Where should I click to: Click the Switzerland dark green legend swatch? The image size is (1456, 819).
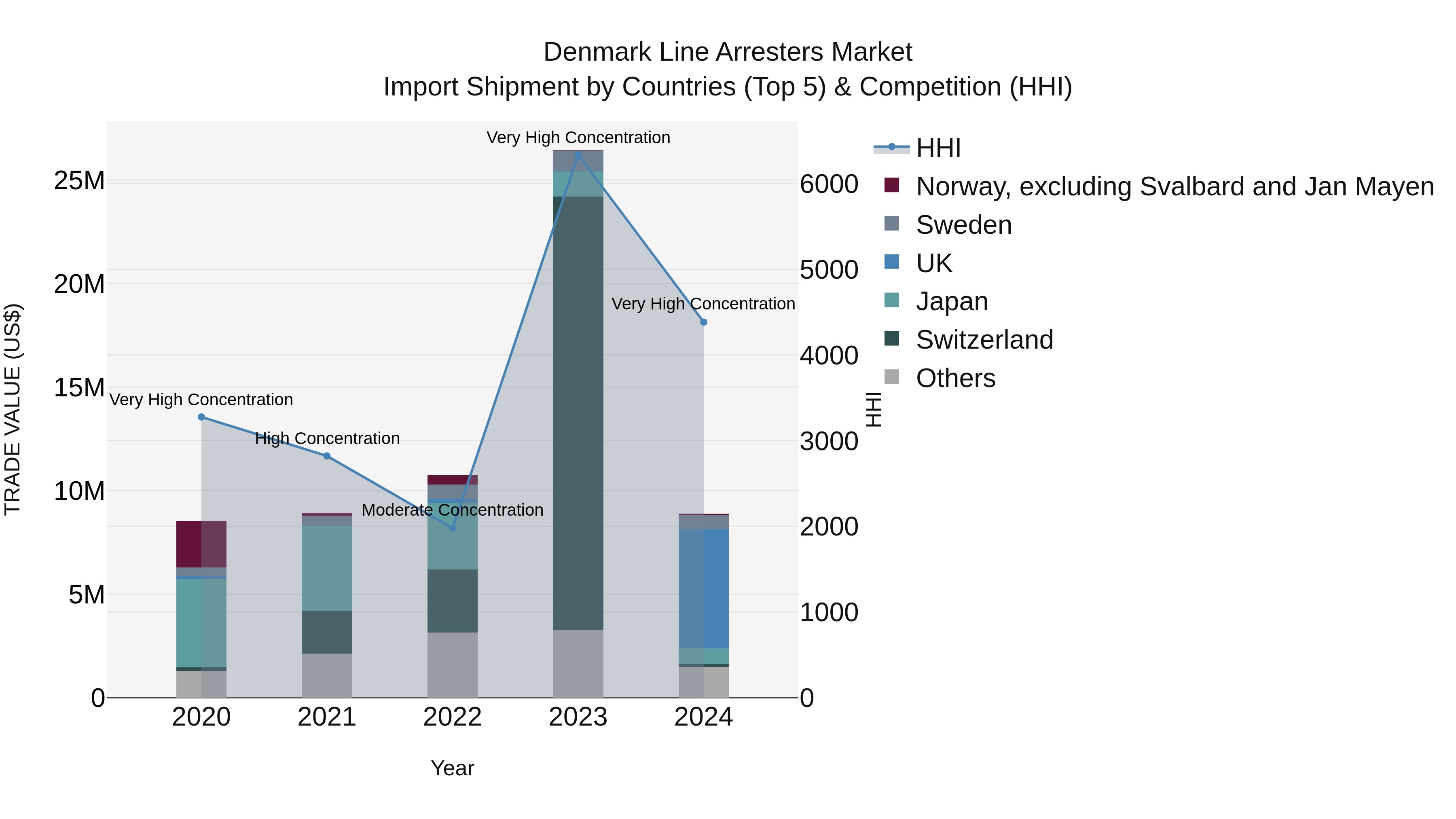pyautogui.click(x=891, y=338)
